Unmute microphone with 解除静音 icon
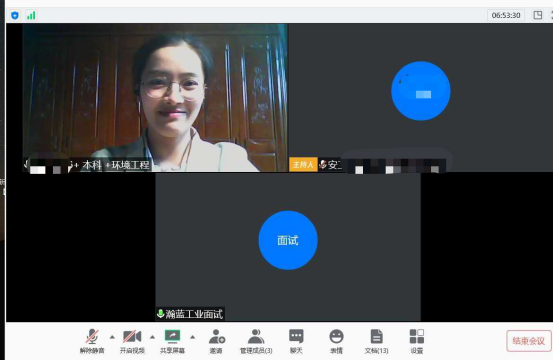554x361 pixels. tap(92, 341)
